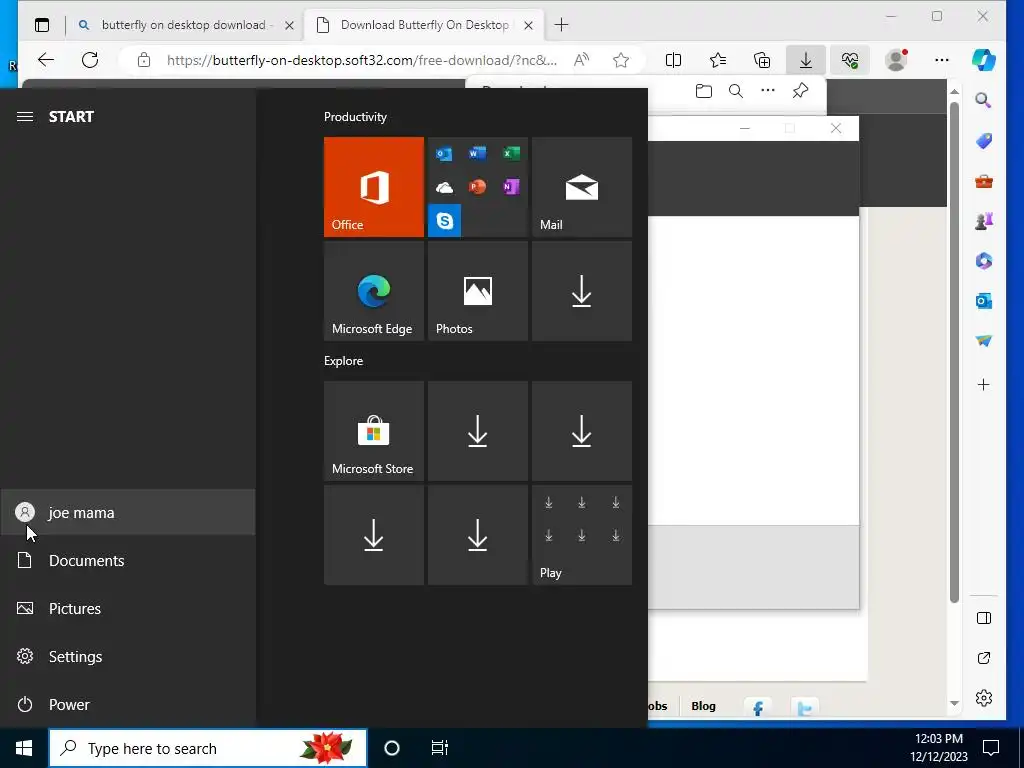This screenshot has width=1024, height=768.
Task: Pin the Downloads panel
Action: [800, 91]
